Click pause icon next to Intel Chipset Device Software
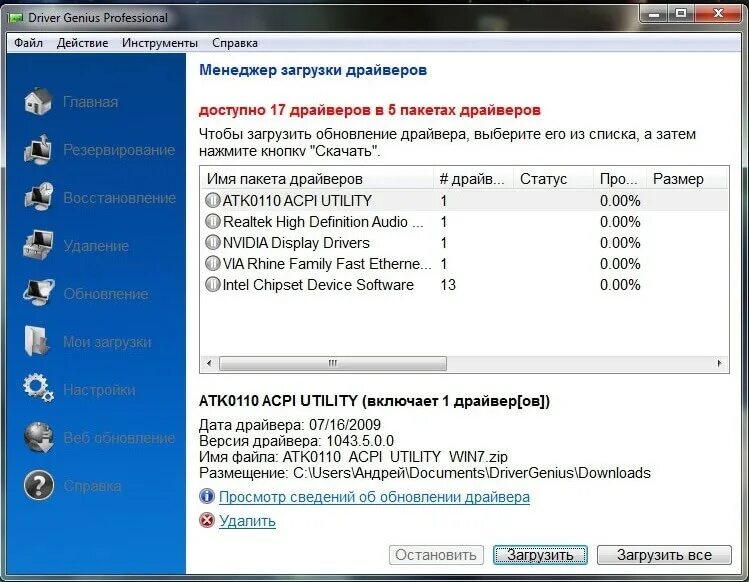Image resolution: width=749 pixels, height=582 pixels. [213, 284]
